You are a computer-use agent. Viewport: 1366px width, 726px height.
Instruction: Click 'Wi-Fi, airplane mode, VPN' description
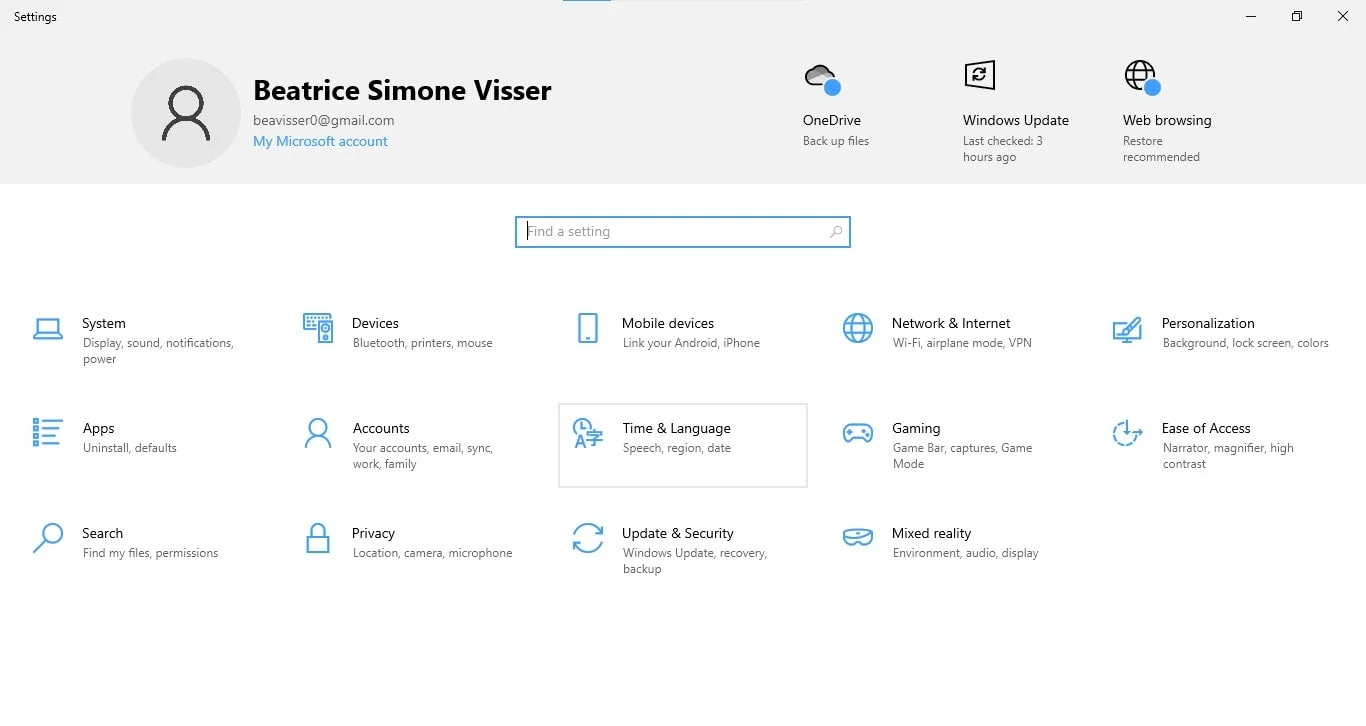pos(962,343)
